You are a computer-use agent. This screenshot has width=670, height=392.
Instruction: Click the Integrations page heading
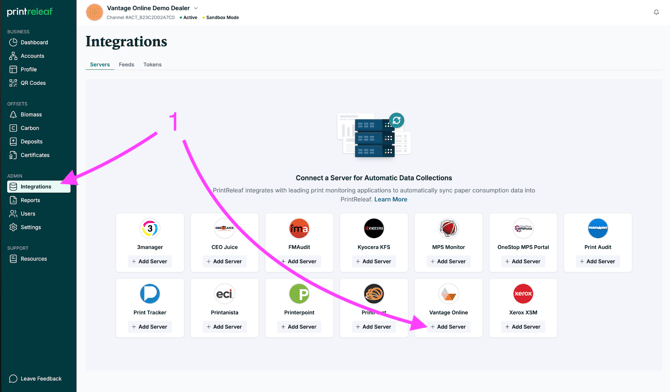[126, 41]
